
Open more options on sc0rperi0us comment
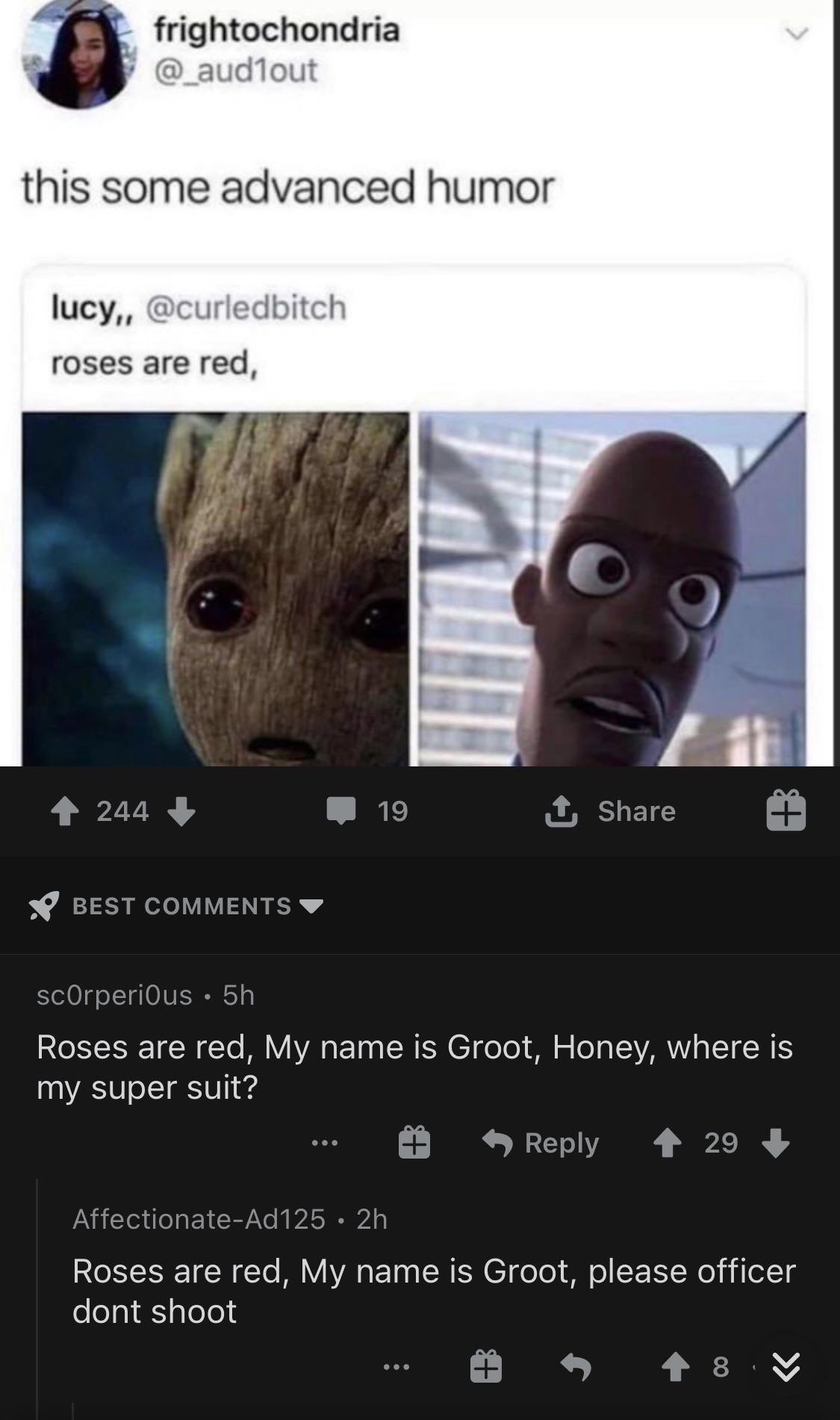point(325,1143)
